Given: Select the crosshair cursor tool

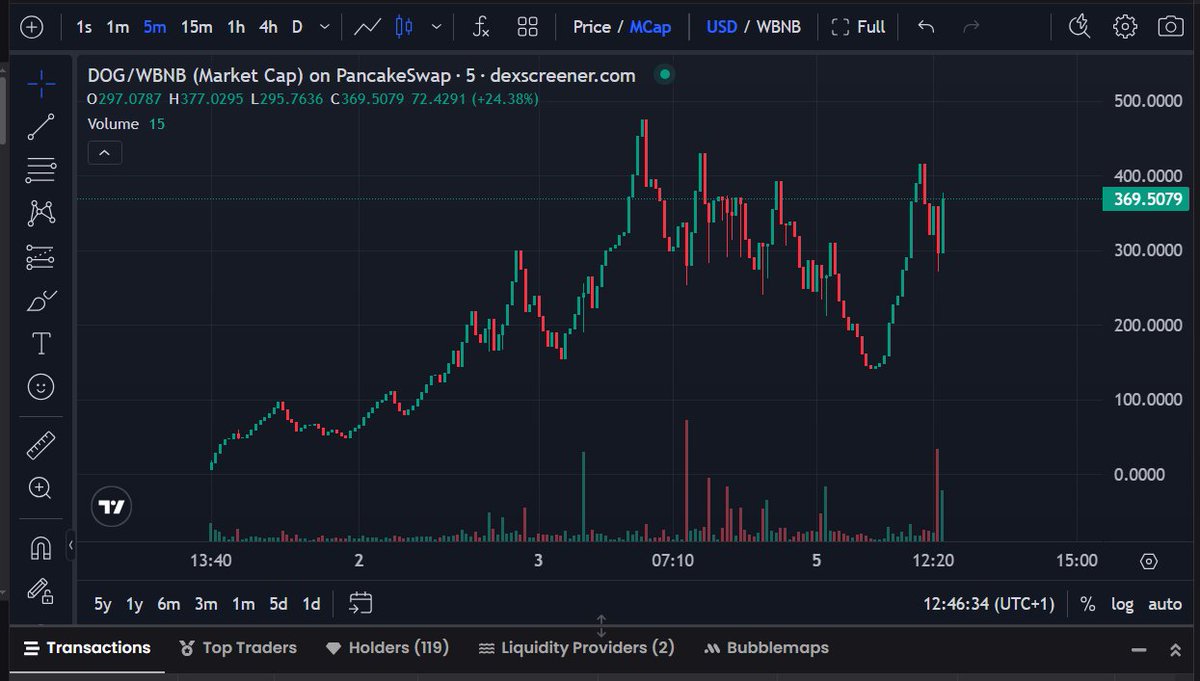Looking at the screenshot, I should coord(41,85).
